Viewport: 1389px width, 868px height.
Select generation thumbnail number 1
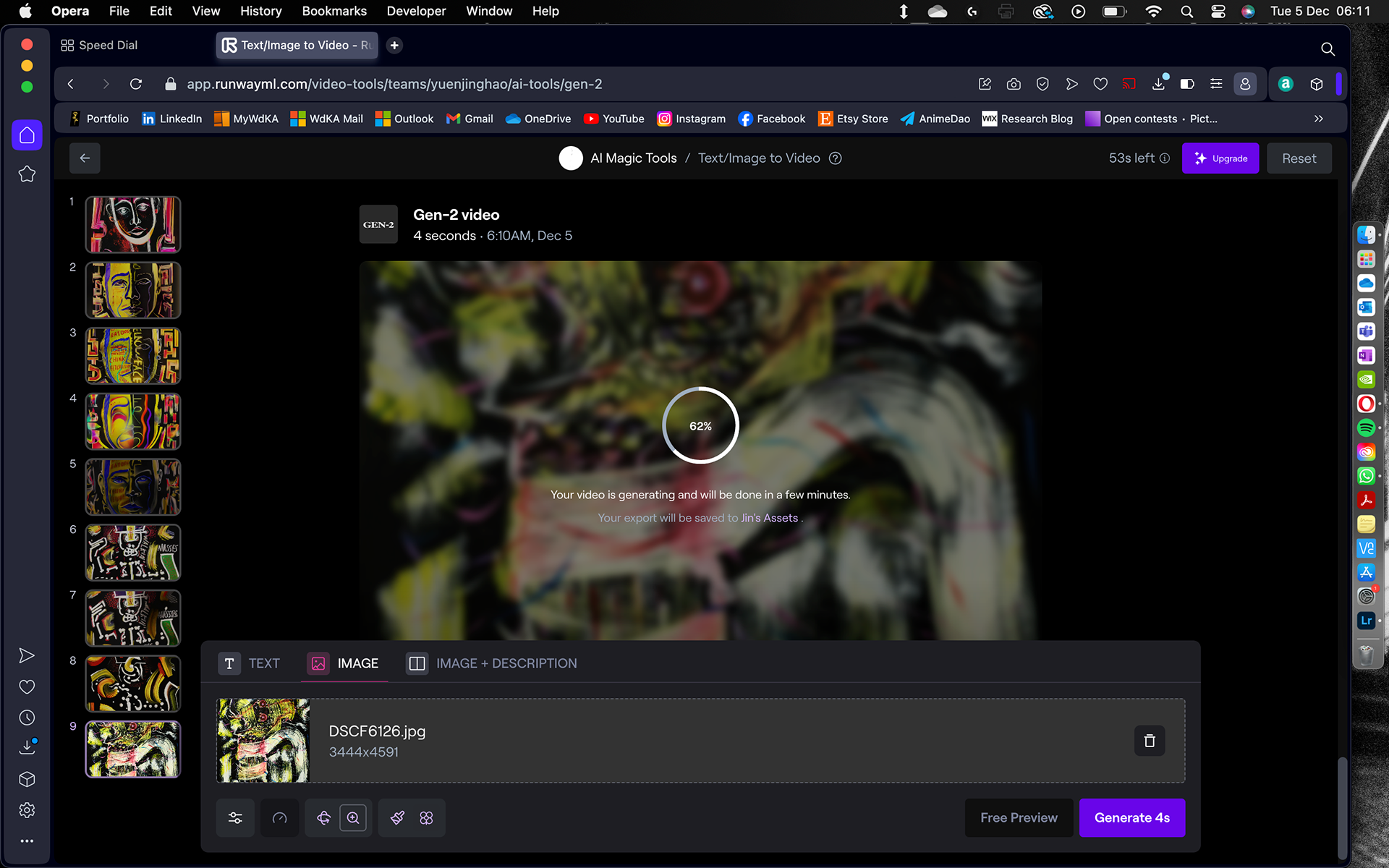[x=133, y=225]
